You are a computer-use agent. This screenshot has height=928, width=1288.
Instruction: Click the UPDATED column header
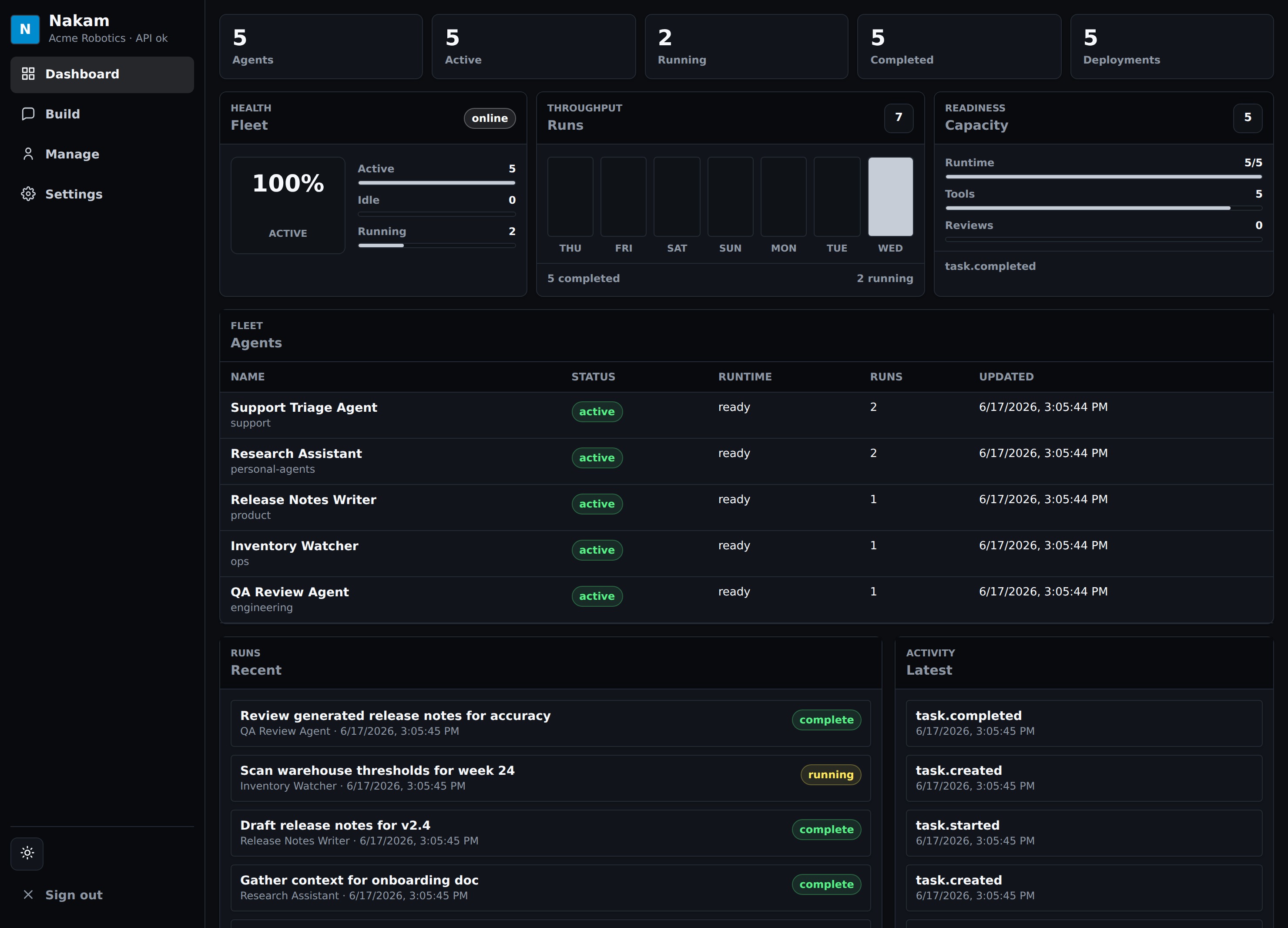click(x=1006, y=377)
